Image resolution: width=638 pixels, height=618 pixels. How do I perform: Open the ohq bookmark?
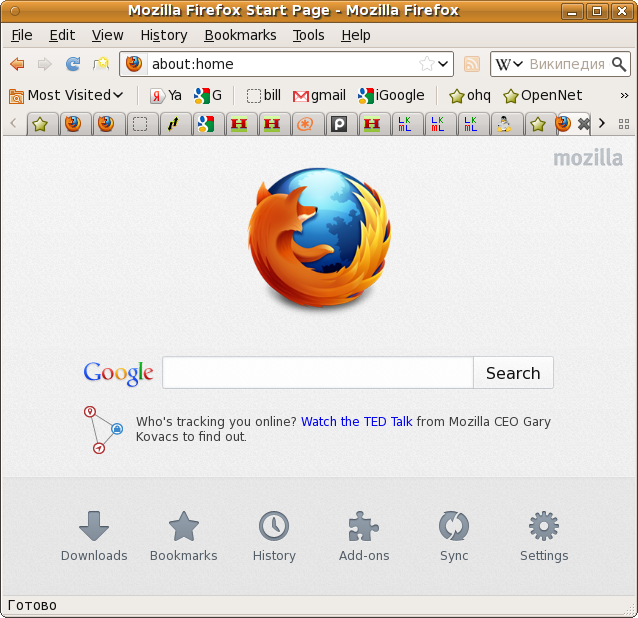coord(470,96)
